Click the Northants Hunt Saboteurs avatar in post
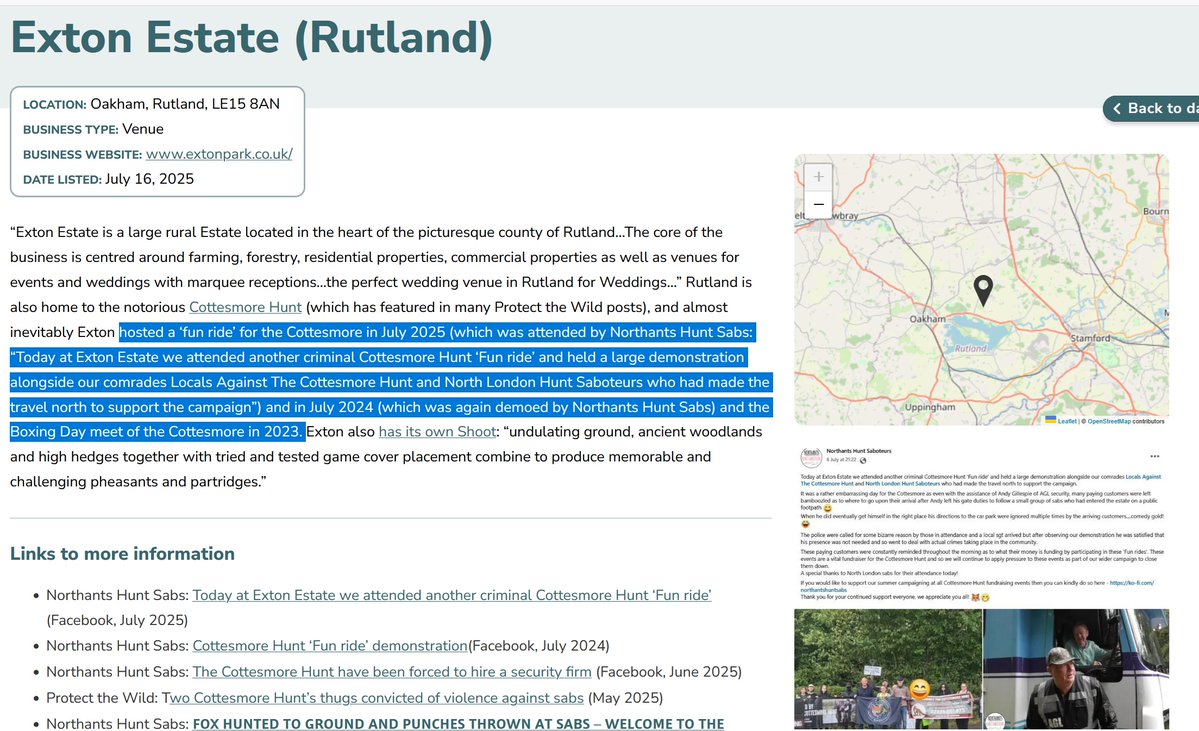This screenshot has width=1199, height=731. (x=811, y=457)
